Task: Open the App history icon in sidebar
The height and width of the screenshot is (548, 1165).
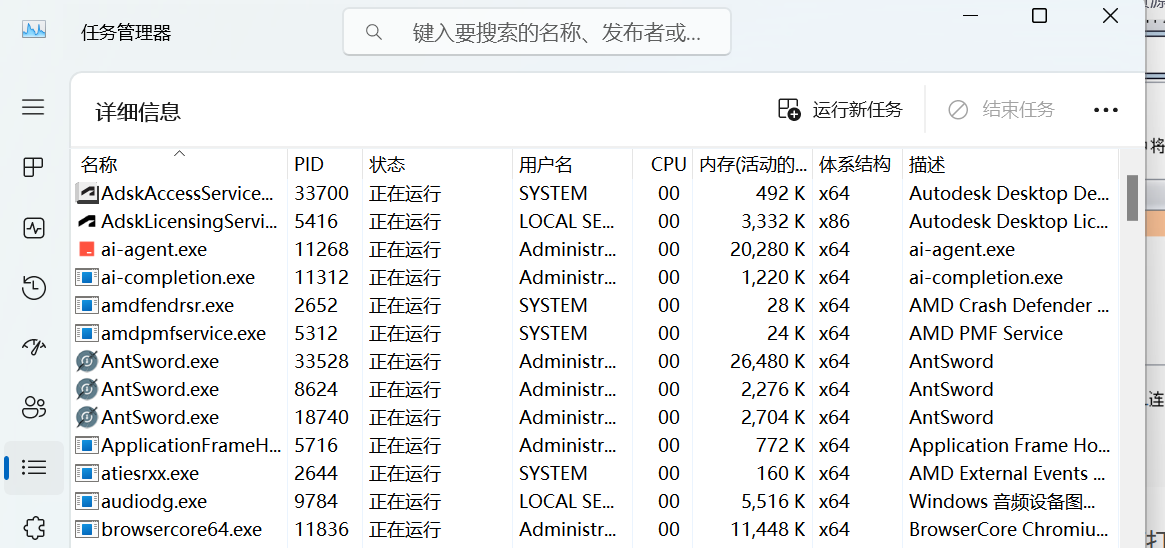Action: click(33, 287)
